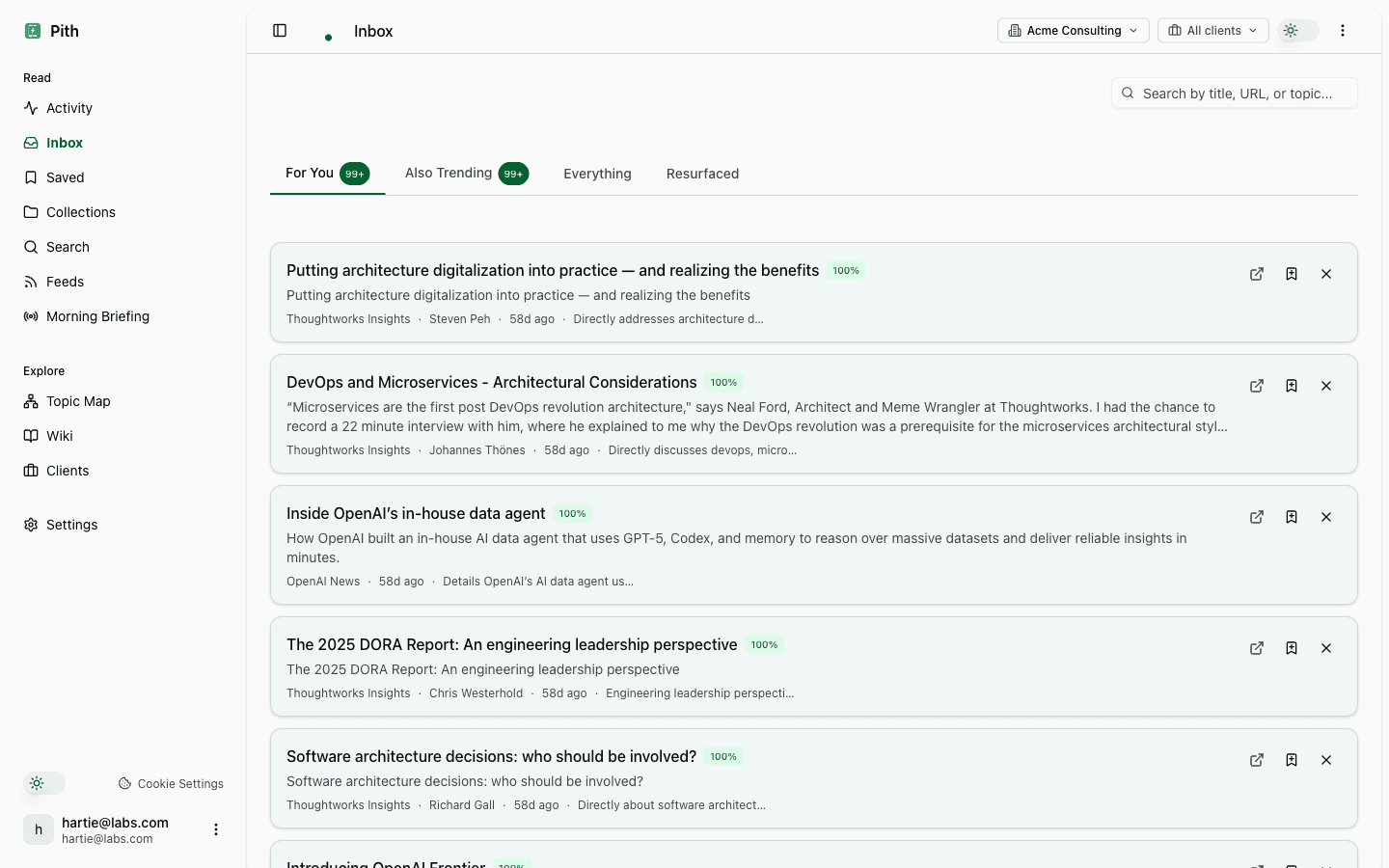Bookmark Software architecture decisions article
Screen dimensions: 1389x868
[x=1292, y=760]
